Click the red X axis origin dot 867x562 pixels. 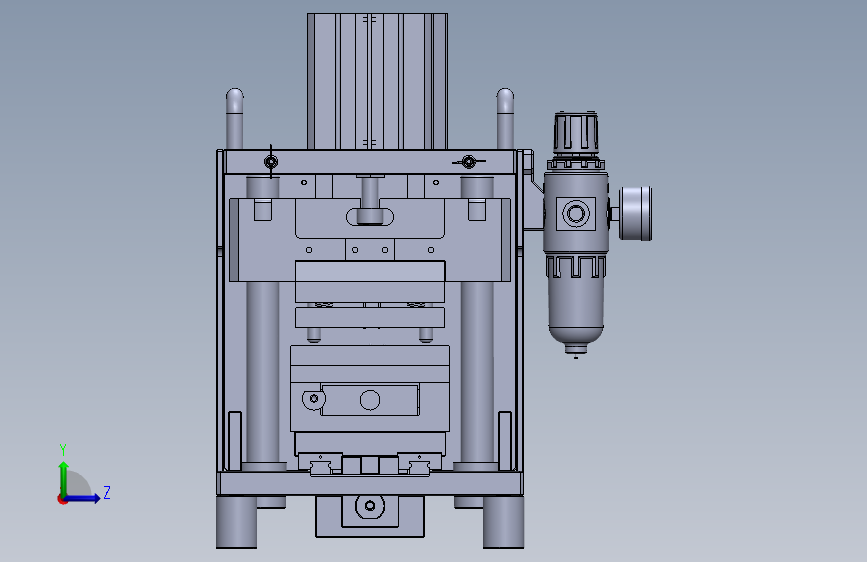[62, 499]
